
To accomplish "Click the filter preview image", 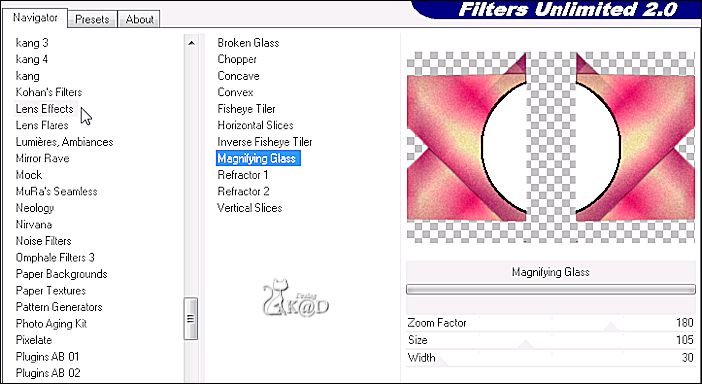I will coord(551,147).
